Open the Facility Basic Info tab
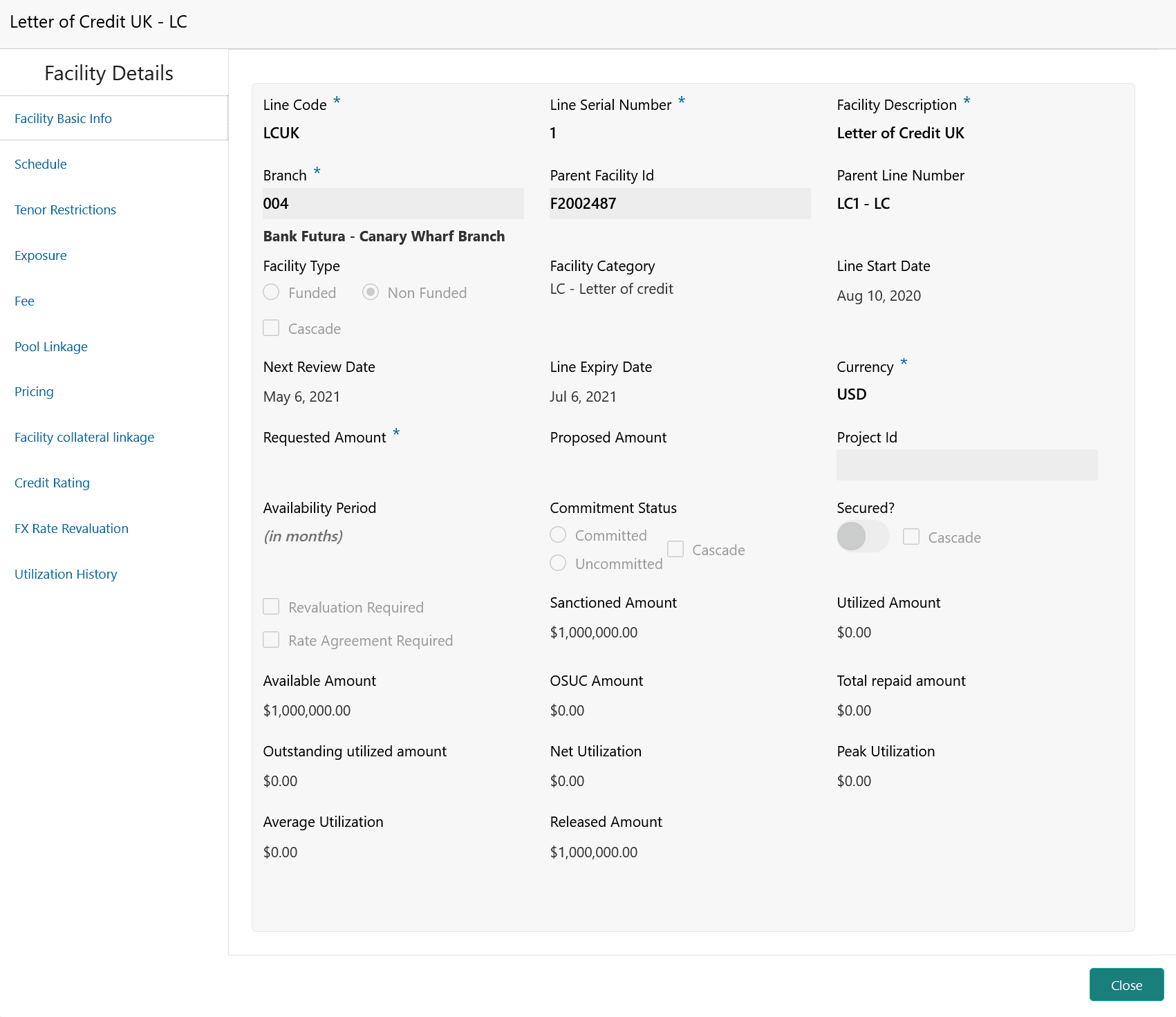Image resolution: width=1176 pixels, height=1017 pixels. pyautogui.click(x=63, y=119)
